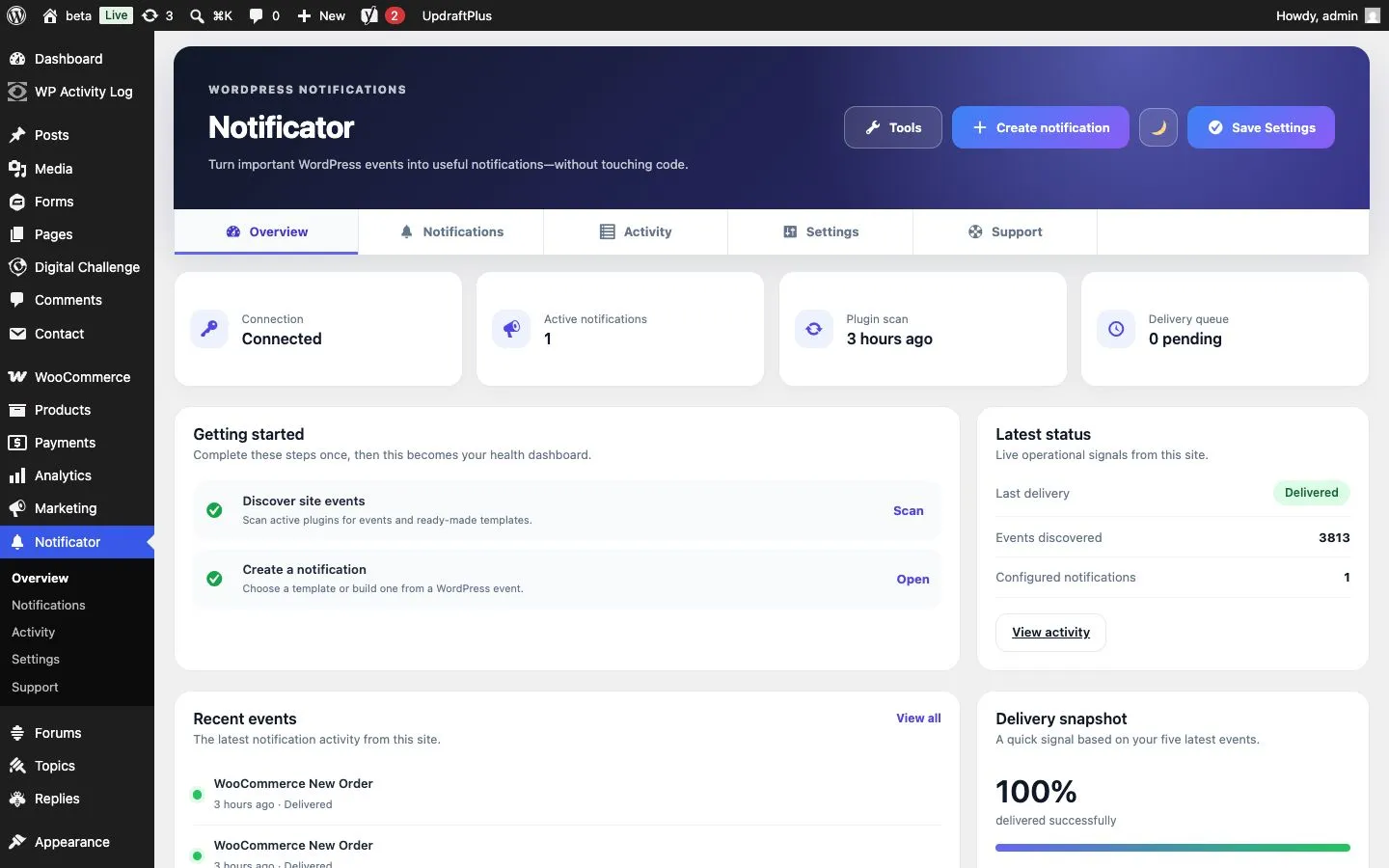This screenshot has width=1389, height=868.
Task: Open Products menu
Action: pos(77,410)
